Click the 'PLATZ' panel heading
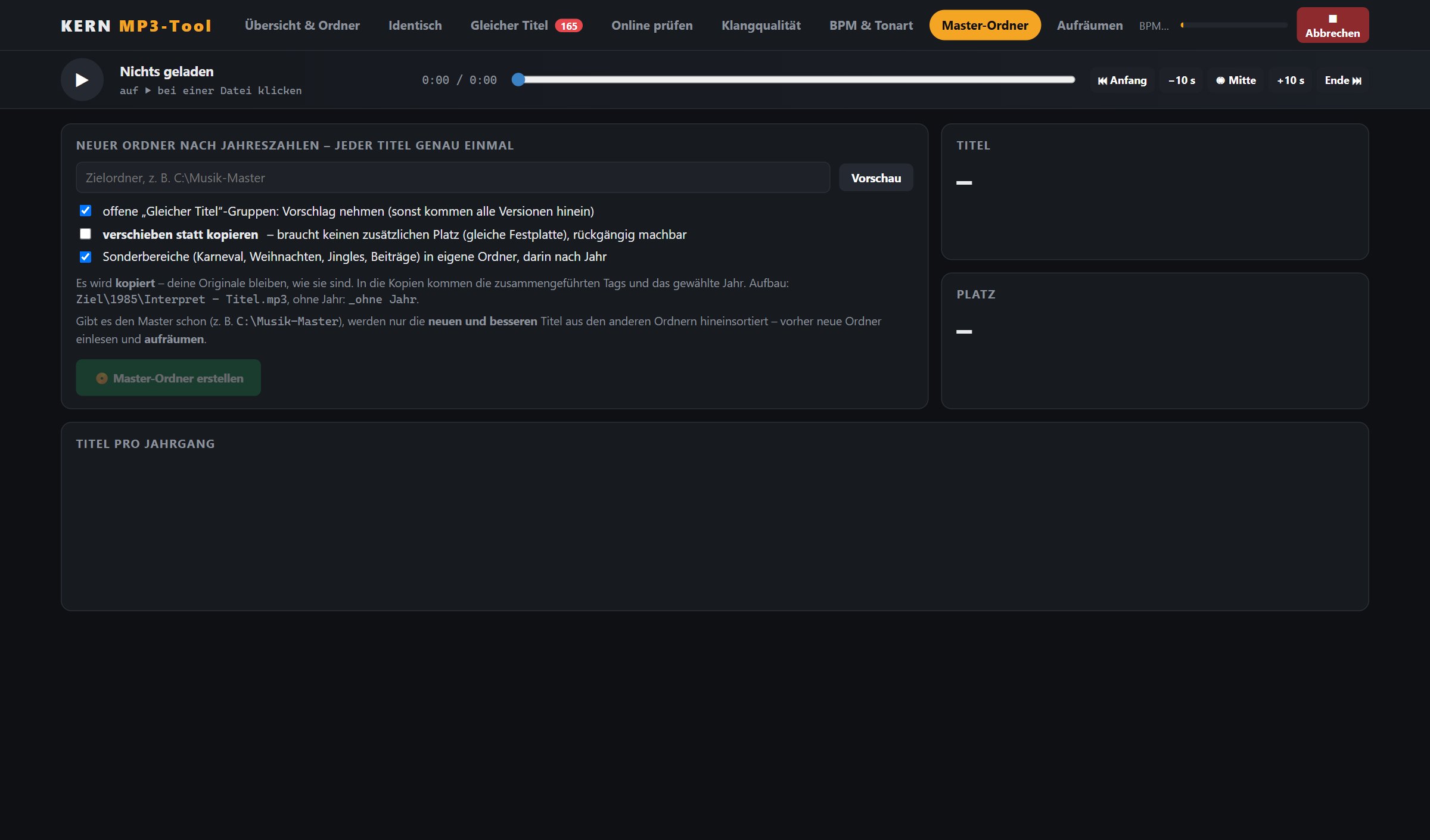This screenshot has height=840, width=1430. click(x=976, y=294)
